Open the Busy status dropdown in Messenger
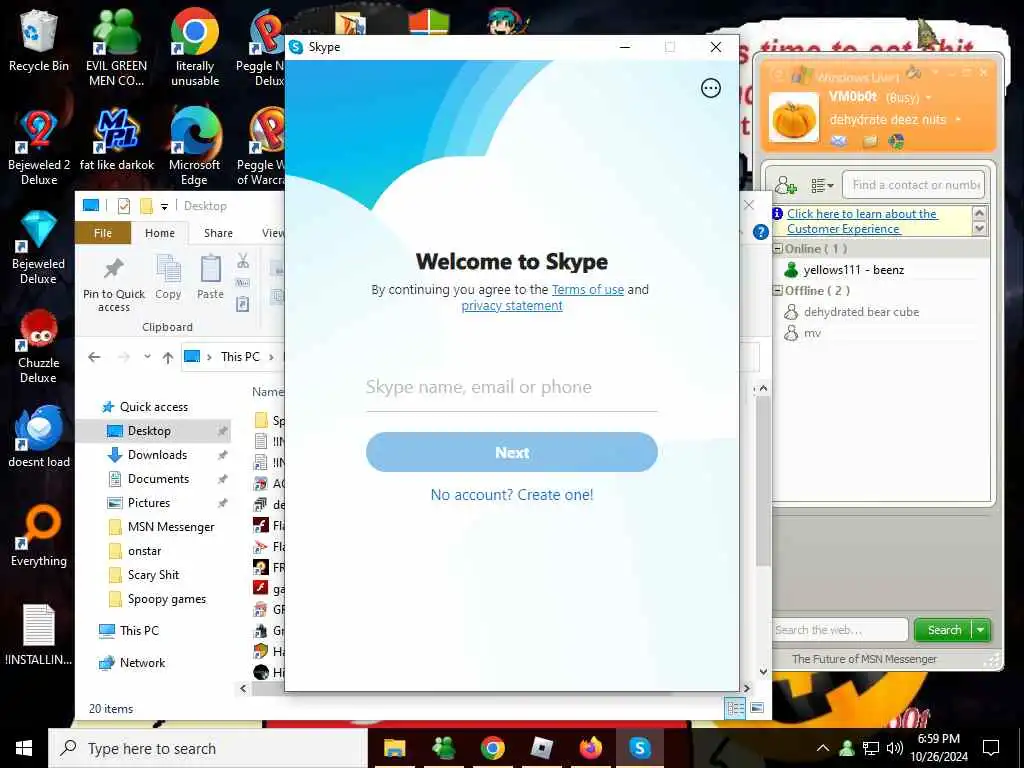Viewport: 1024px width, 768px height. point(928,98)
